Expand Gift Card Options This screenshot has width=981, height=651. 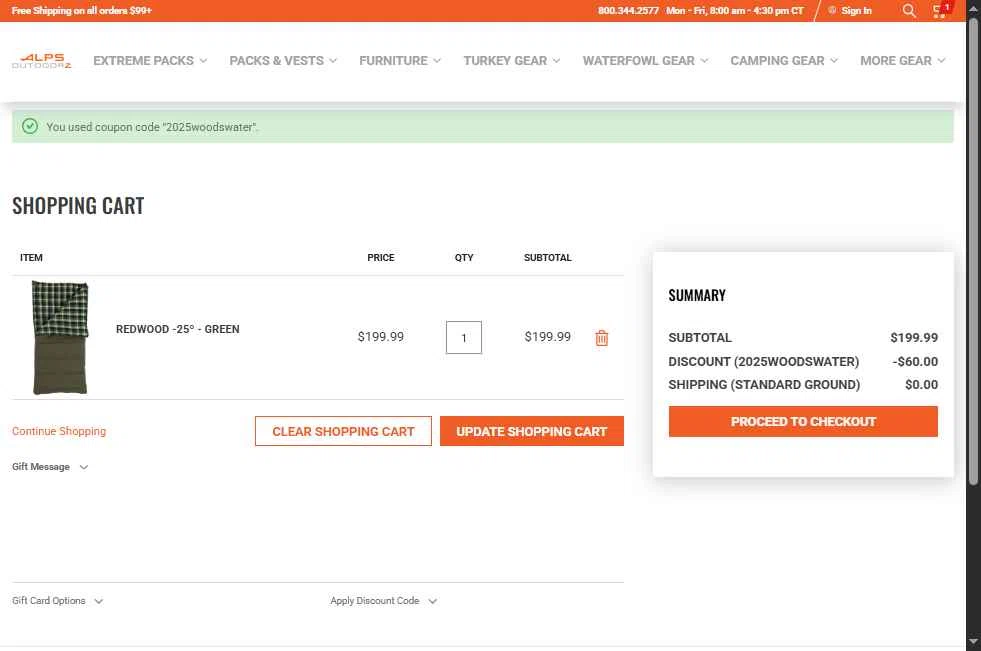(58, 600)
